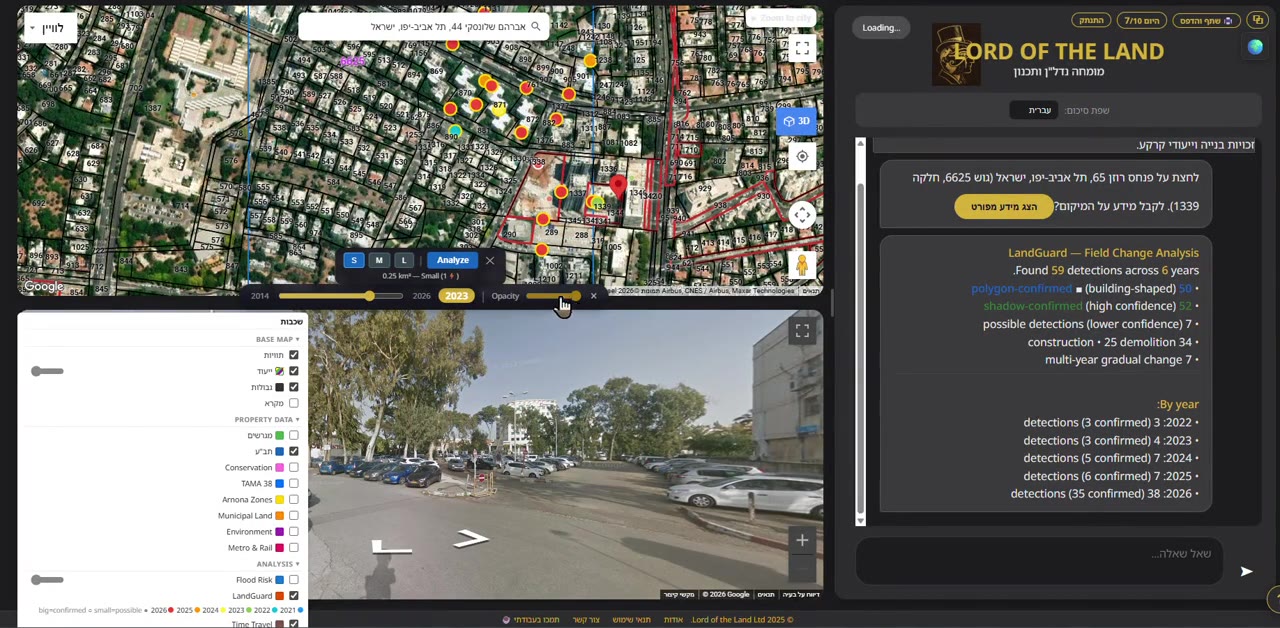Uncheck the תב"ע layer checkbox
The height and width of the screenshot is (628, 1280).
(293, 451)
